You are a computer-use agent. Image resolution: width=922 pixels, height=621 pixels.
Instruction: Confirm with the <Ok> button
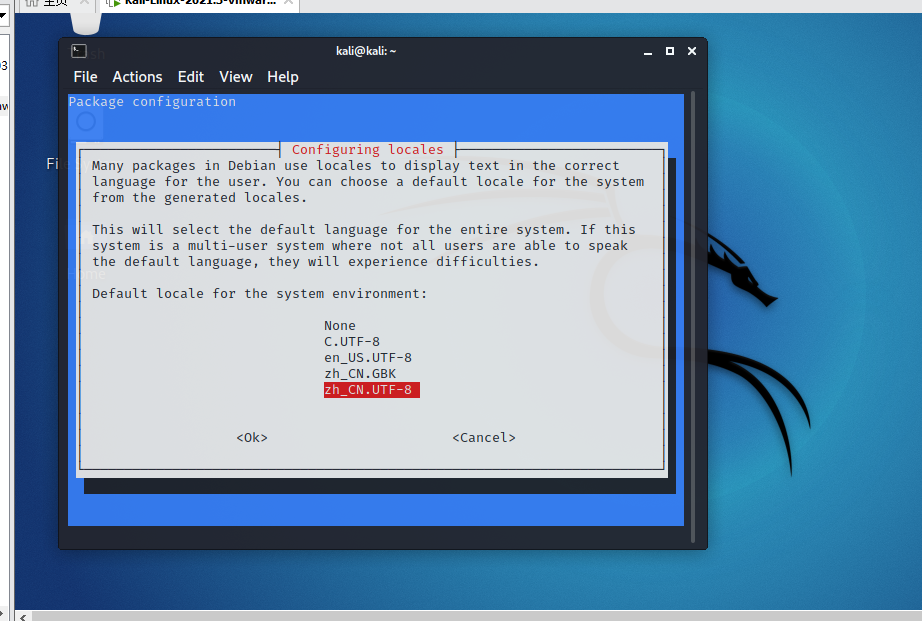252,438
